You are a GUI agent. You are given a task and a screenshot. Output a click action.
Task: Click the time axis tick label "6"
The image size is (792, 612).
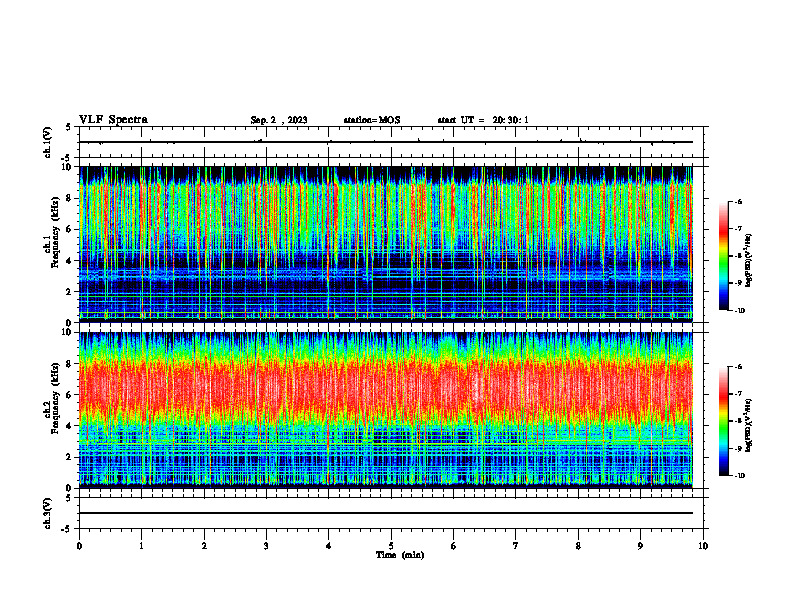point(454,546)
